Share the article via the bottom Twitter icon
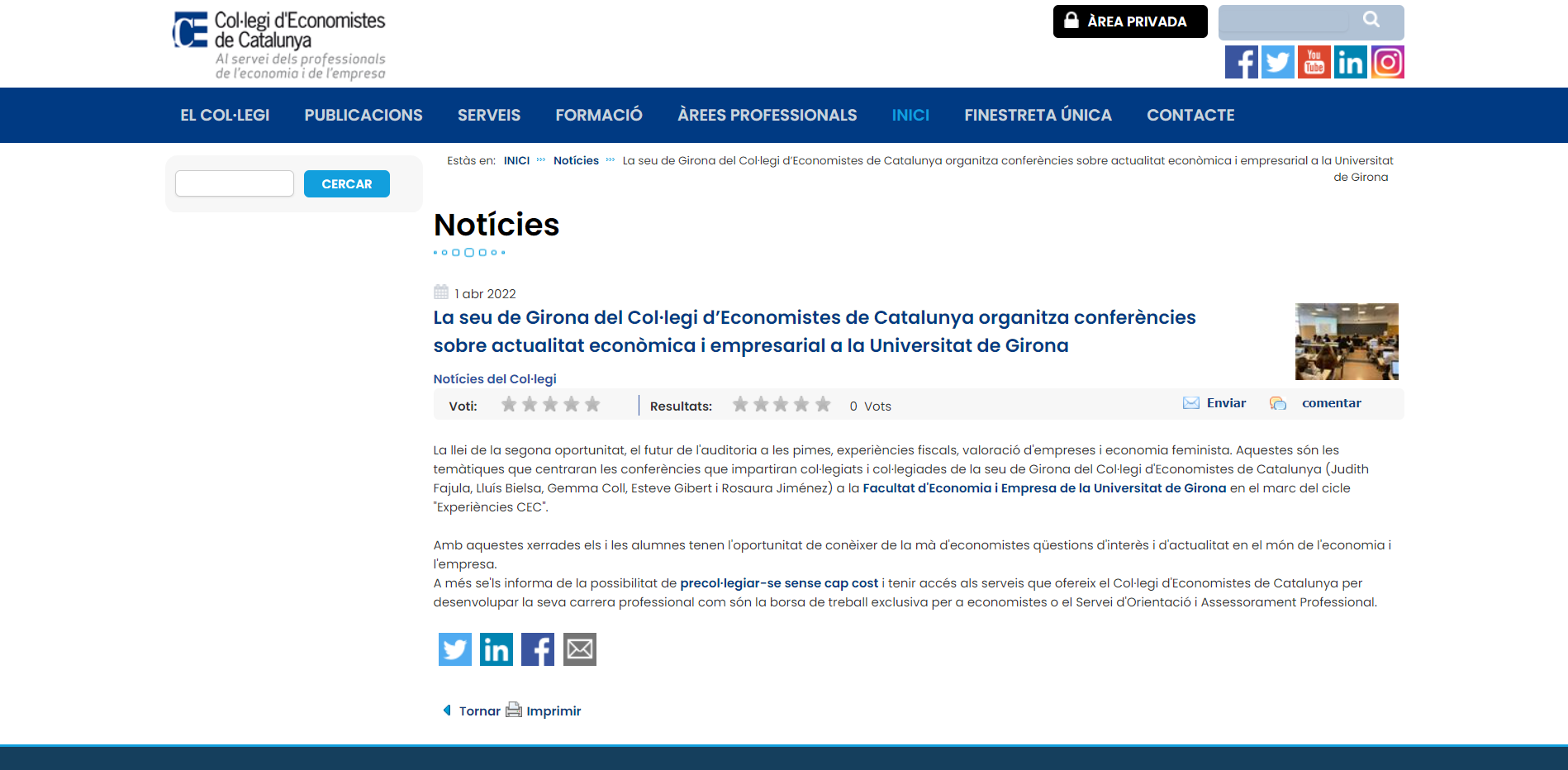 pyautogui.click(x=455, y=649)
